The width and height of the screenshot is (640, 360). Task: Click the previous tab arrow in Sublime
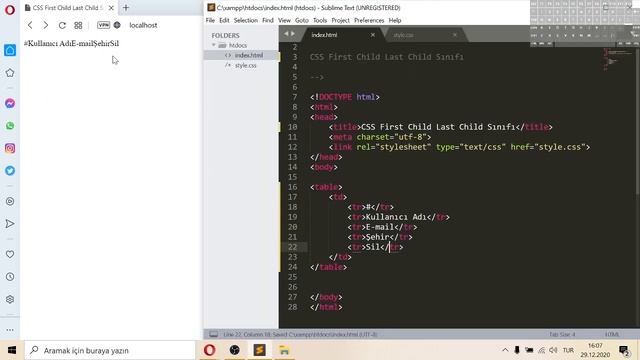point(286,34)
